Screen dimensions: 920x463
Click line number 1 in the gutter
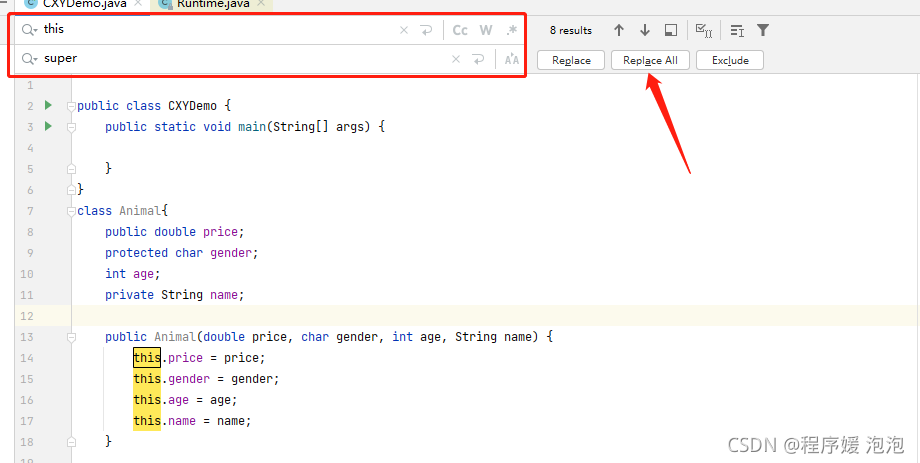(30, 86)
